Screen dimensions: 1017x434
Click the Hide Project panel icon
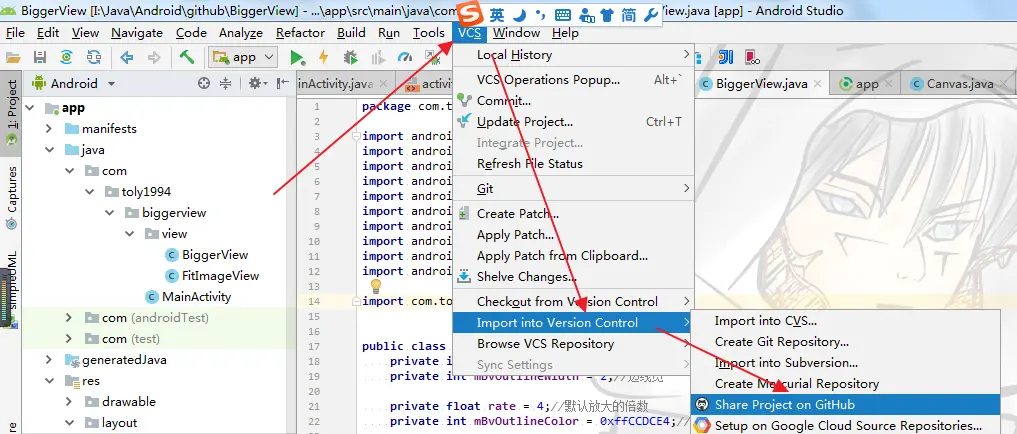pyautogui.click(x=283, y=83)
